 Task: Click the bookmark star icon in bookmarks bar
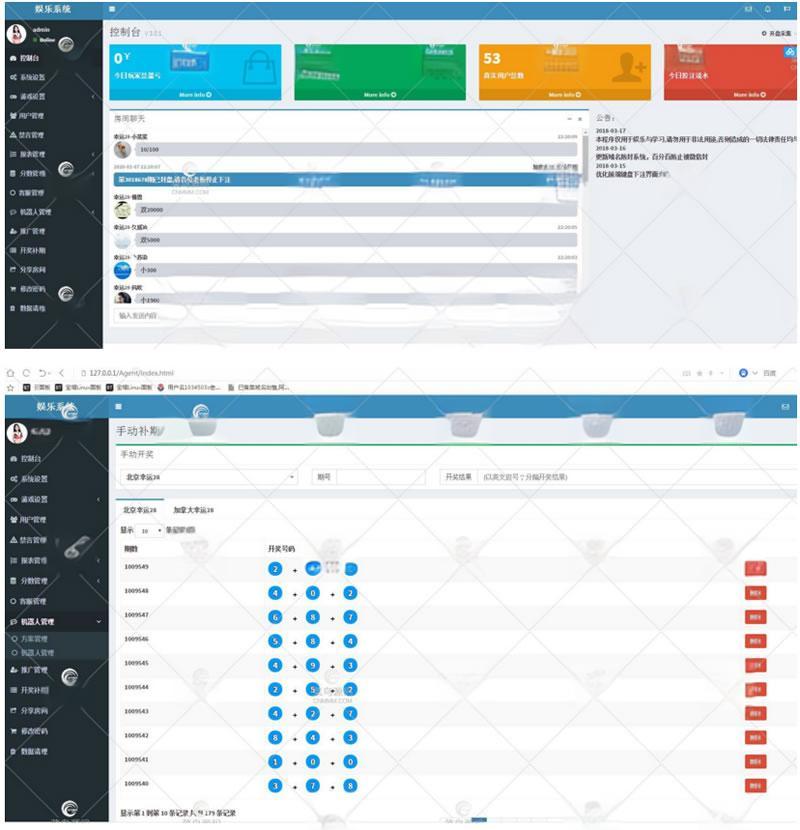[10, 386]
